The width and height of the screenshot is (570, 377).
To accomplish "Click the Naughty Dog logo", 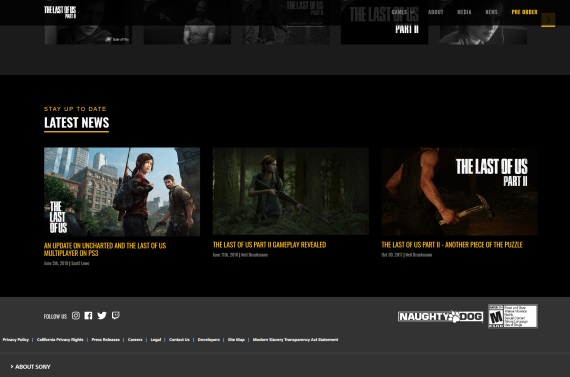I will [441, 316].
